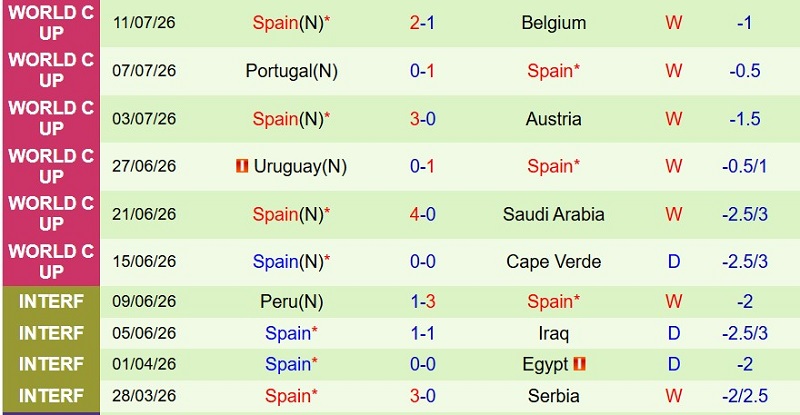Image resolution: width=800 pixels, height=415 pixels.
Task: Click the INTERF label for 28/03/26 match
Action: 51,396
